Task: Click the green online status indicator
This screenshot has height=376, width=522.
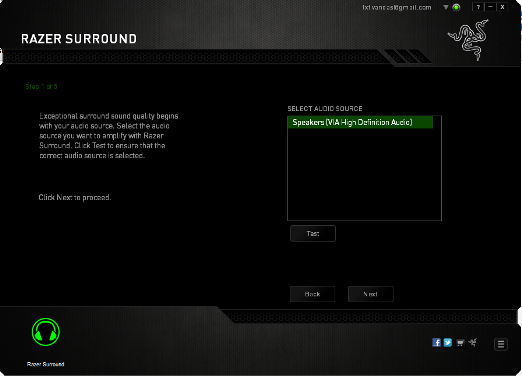Action: 456,7
